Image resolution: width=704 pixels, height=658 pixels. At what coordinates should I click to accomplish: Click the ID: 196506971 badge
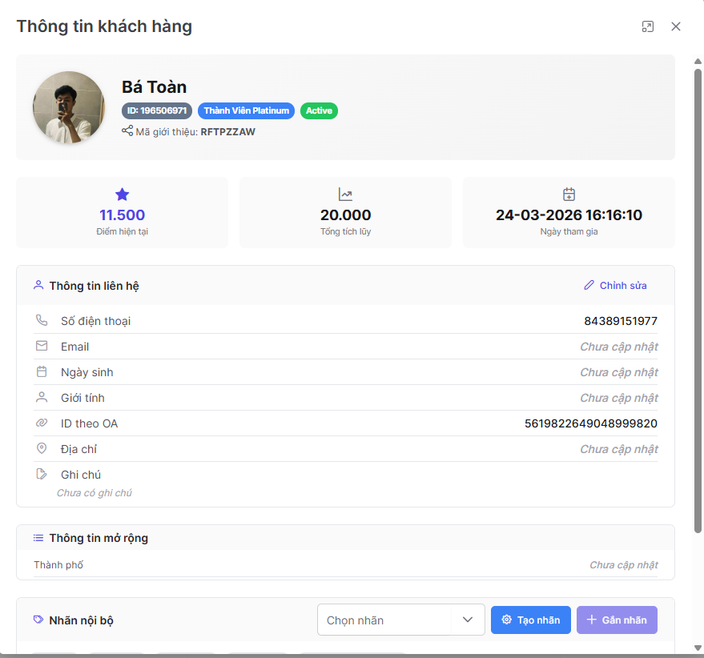(x=157, y=111)
